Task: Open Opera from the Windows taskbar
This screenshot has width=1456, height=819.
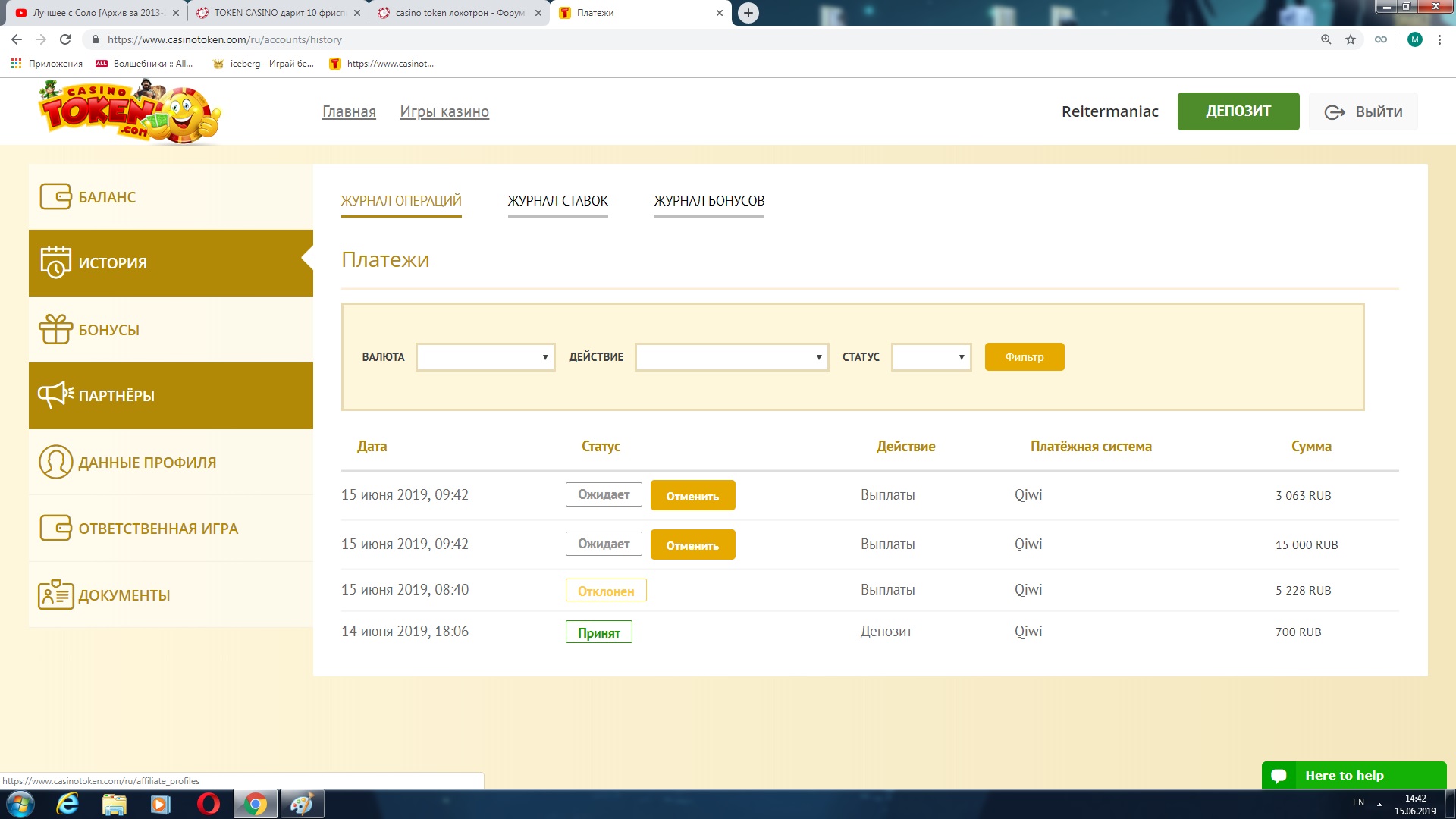Action: click(x=209, y=804)
